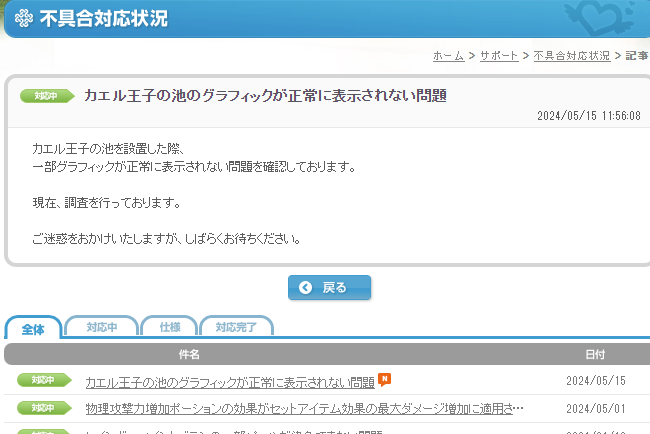Click the date 2024/05/01 in list
The height and width of the screenshot is (434, 650).
click(596, 409)
